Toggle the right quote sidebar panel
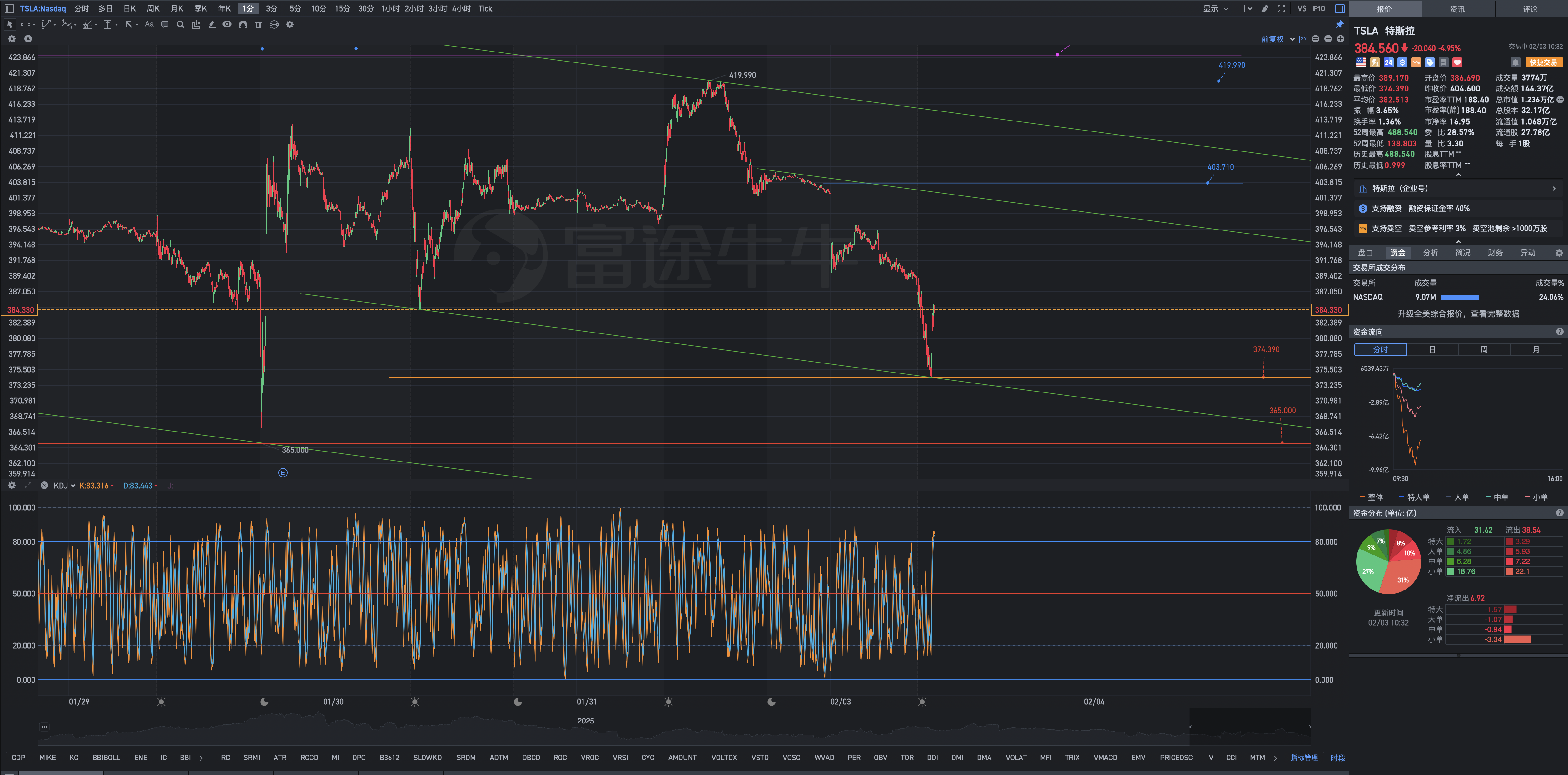This screenshot has height=775, width=1568. click(x=1340, y=8)
